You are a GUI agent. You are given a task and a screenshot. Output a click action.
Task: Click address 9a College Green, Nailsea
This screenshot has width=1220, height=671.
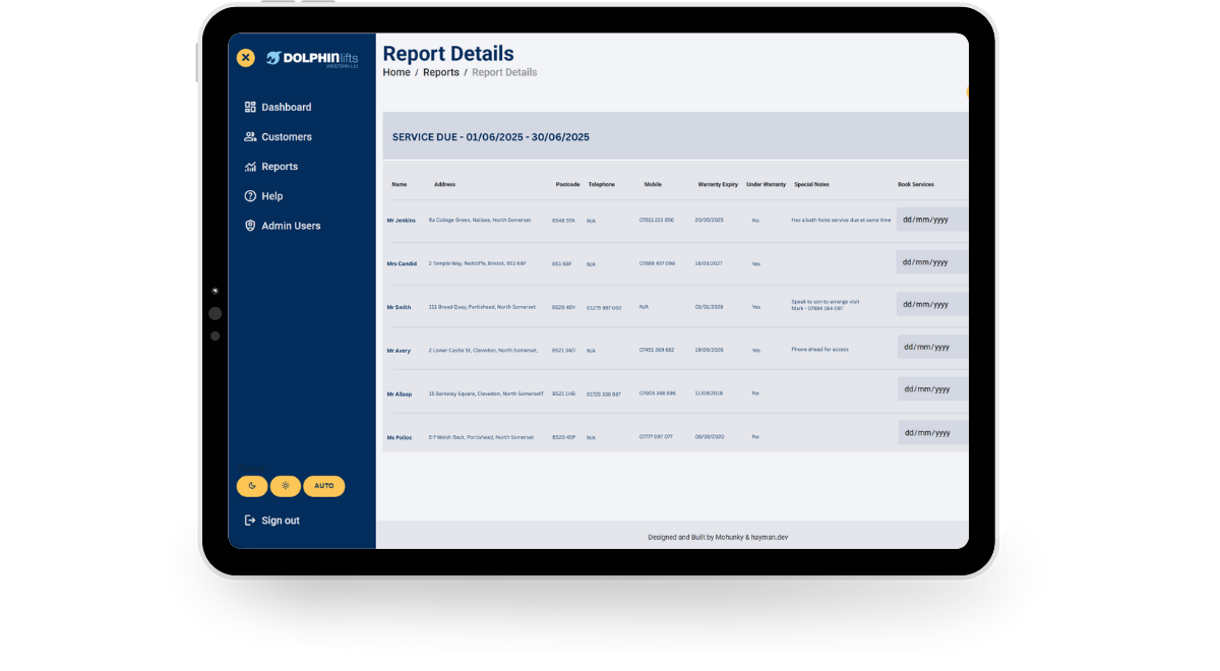click(x=480, y=220)
